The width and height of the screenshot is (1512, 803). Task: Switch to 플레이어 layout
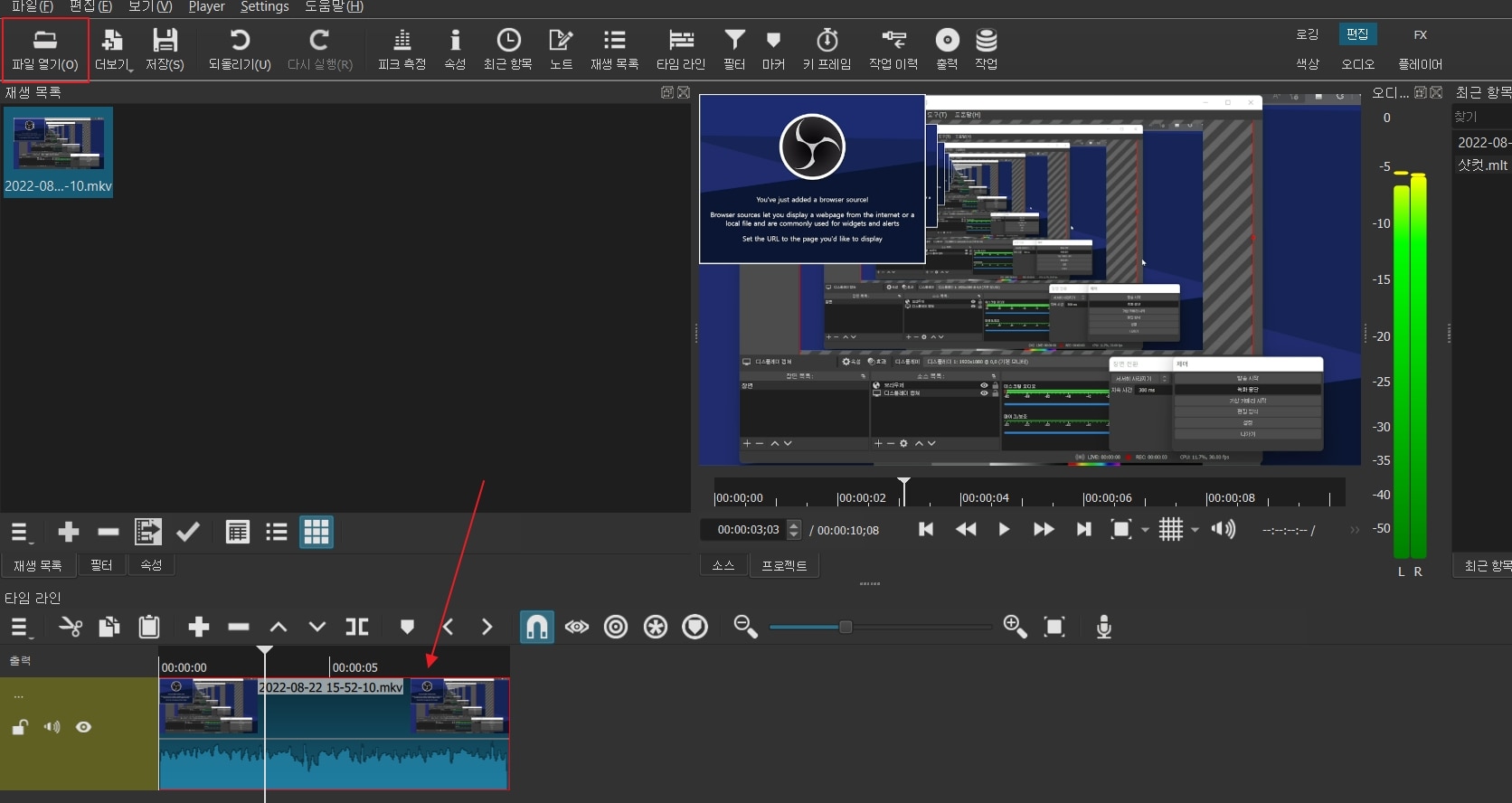(x=1420, y=64)
